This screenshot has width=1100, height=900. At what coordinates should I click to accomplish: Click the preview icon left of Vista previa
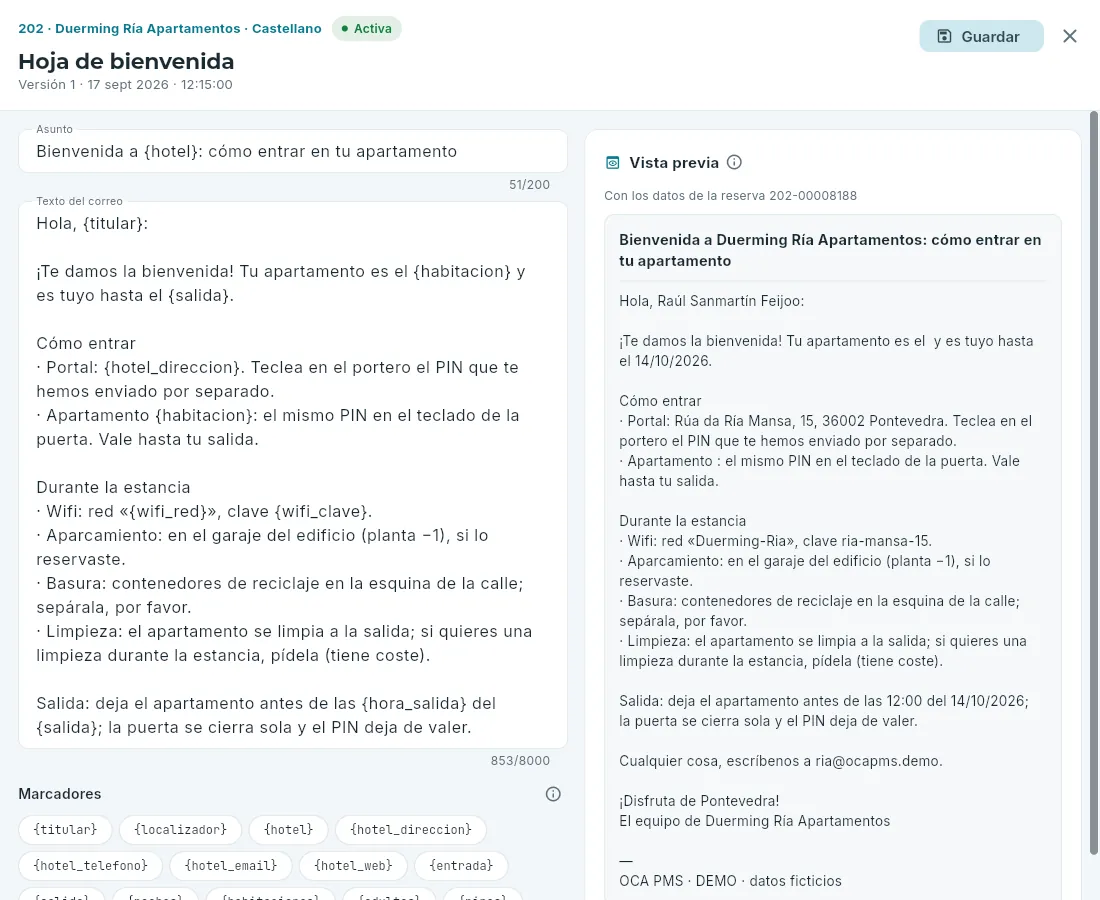[x=612, y=163]
